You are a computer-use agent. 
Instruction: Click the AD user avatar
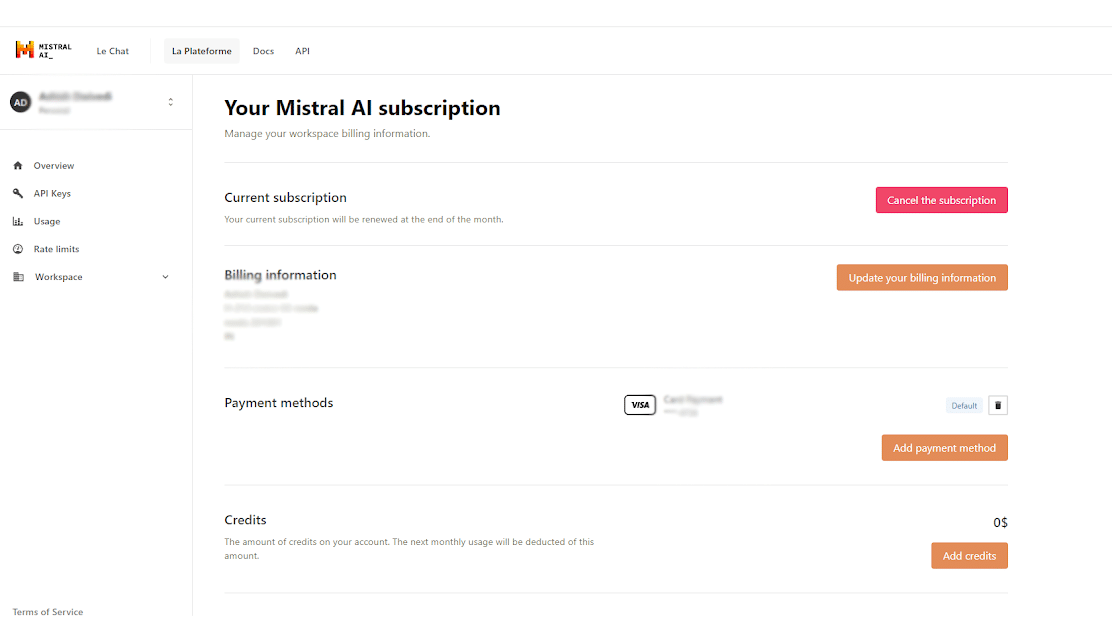(x=21, y=102)
